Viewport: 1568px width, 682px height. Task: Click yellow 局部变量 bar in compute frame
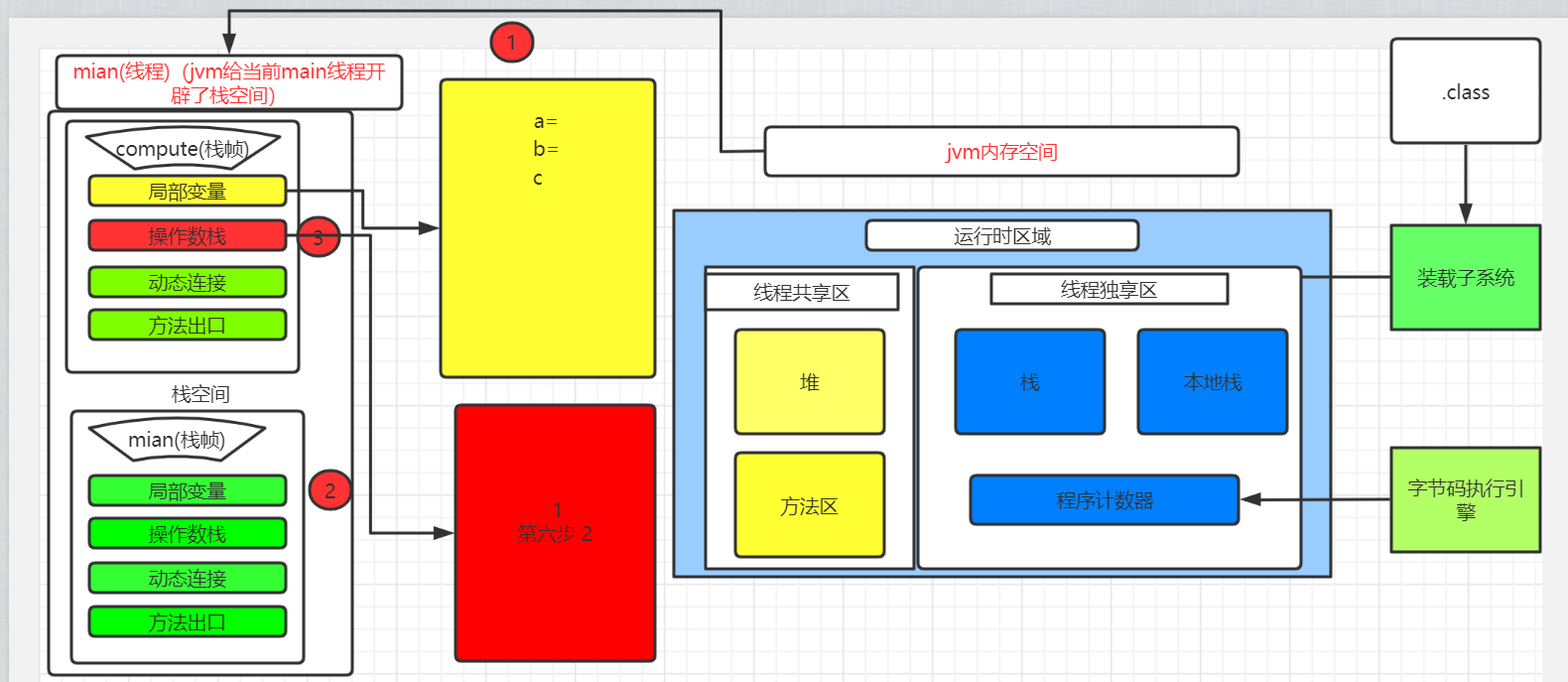click(188, 191)
